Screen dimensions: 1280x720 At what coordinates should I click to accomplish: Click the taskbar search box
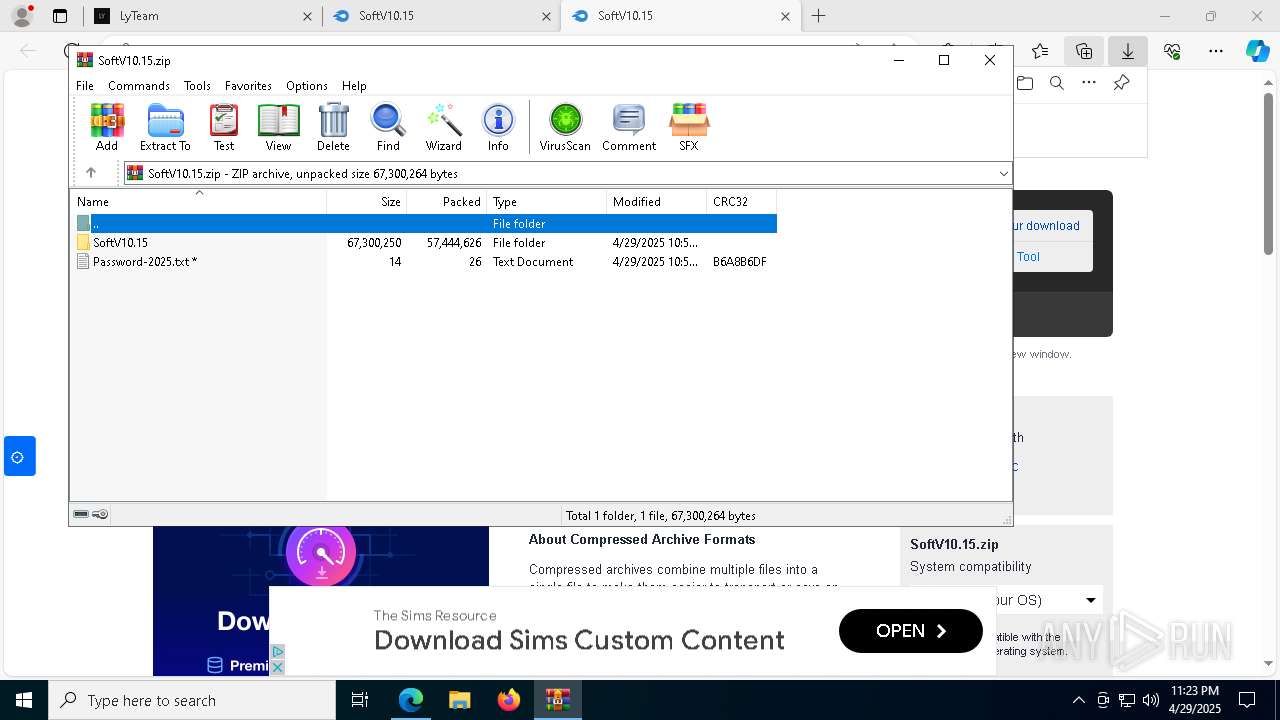192,701
